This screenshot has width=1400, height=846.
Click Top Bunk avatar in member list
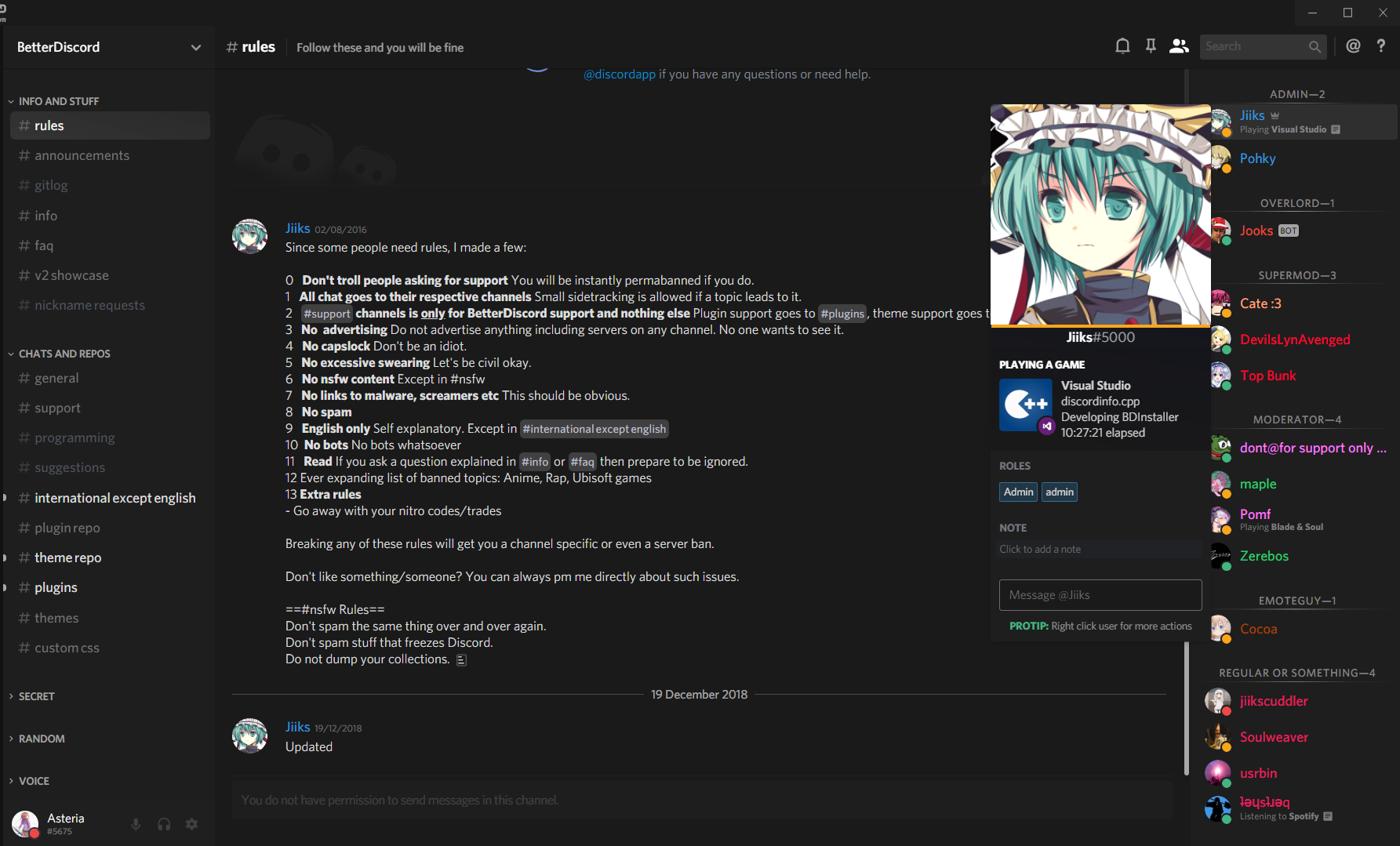coord(1220,376)
